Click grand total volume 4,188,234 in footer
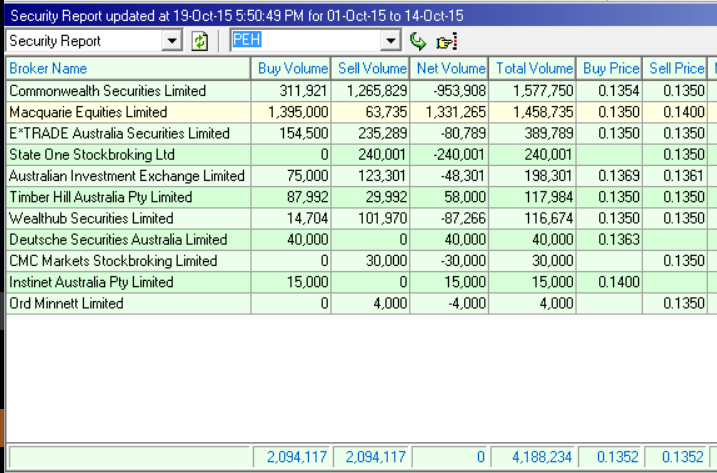The image size is (717, 473). click(x=533, y=457)
